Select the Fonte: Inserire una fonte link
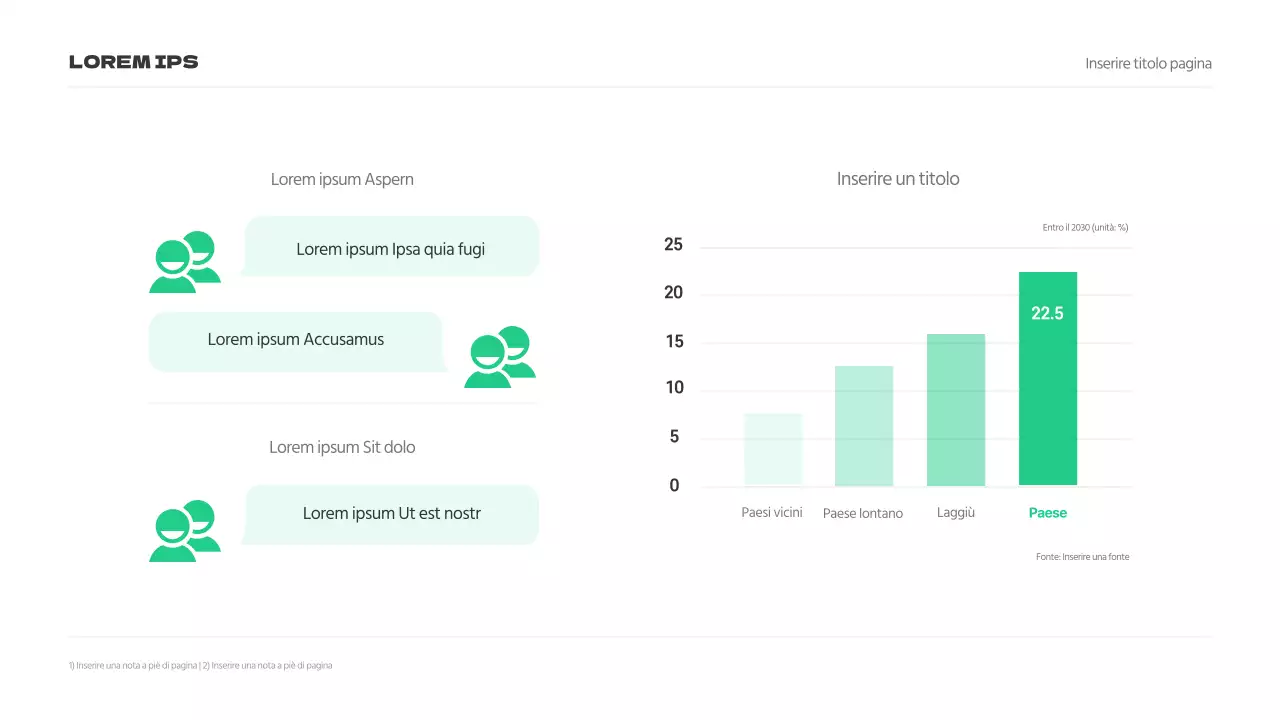This screenshot has height=720, width=1280. click(x=1082, y=556)
